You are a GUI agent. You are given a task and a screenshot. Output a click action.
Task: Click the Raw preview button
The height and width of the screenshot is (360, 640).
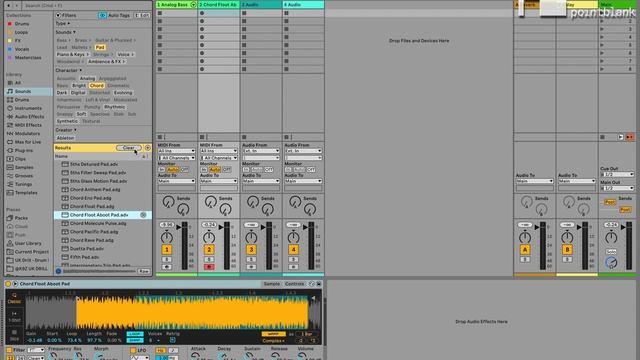[144, 271]
